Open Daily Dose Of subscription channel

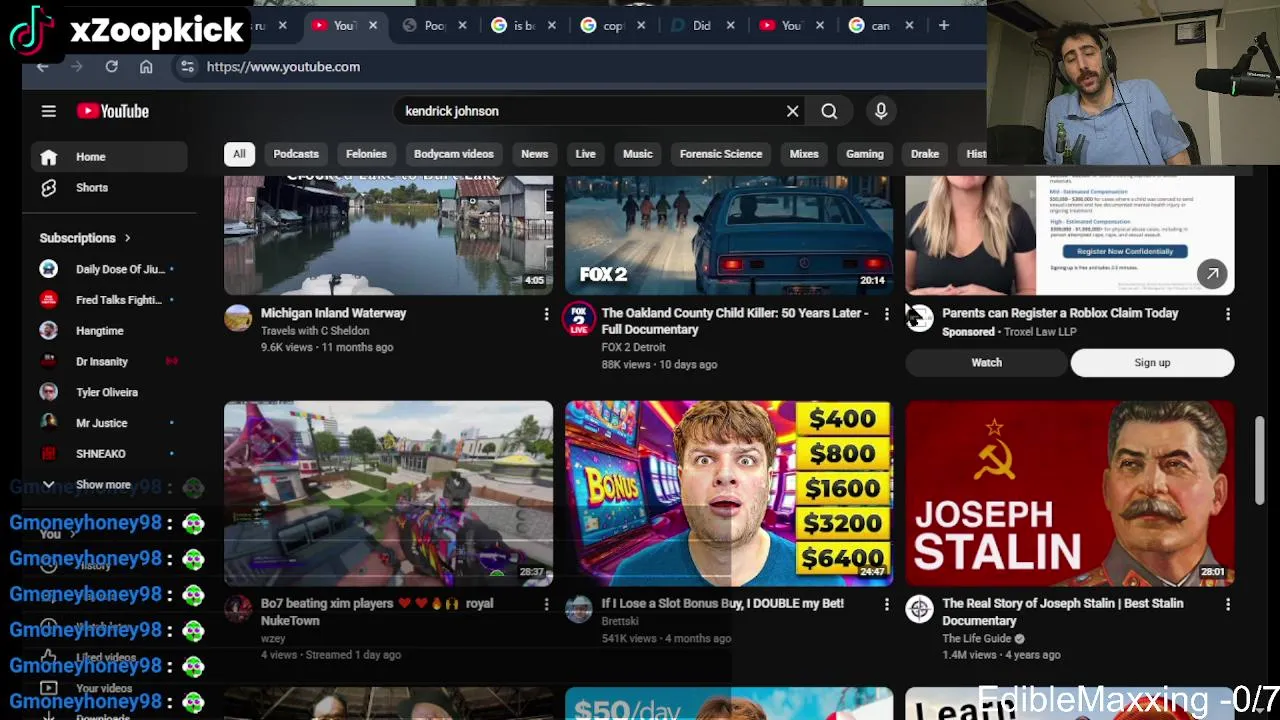[107, 269]
